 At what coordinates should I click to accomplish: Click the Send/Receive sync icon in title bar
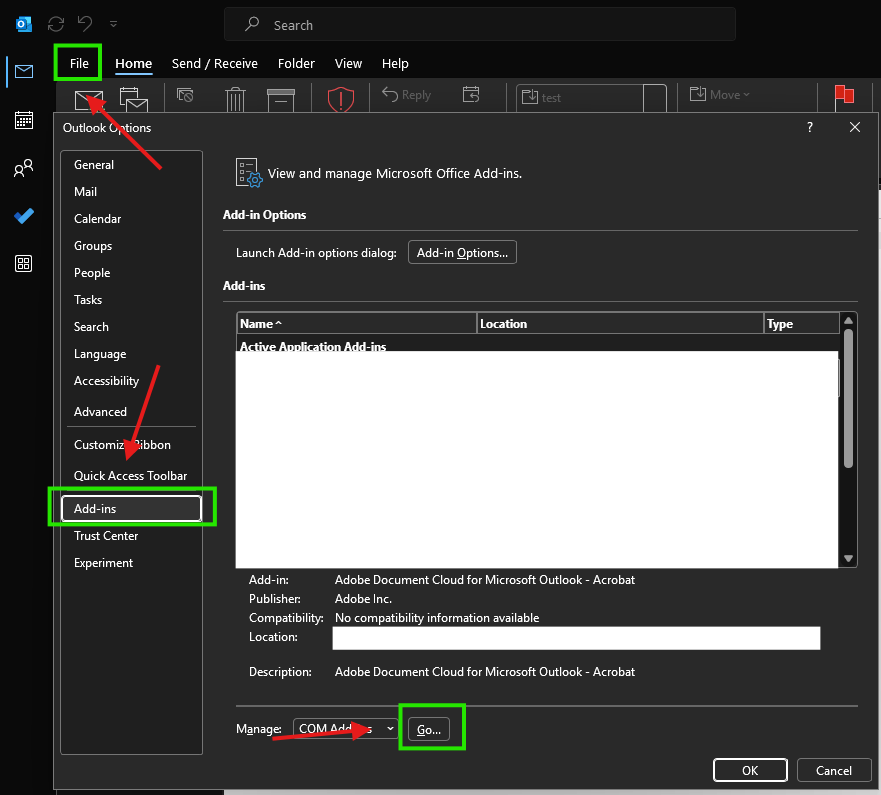click(x=56, y=24)
